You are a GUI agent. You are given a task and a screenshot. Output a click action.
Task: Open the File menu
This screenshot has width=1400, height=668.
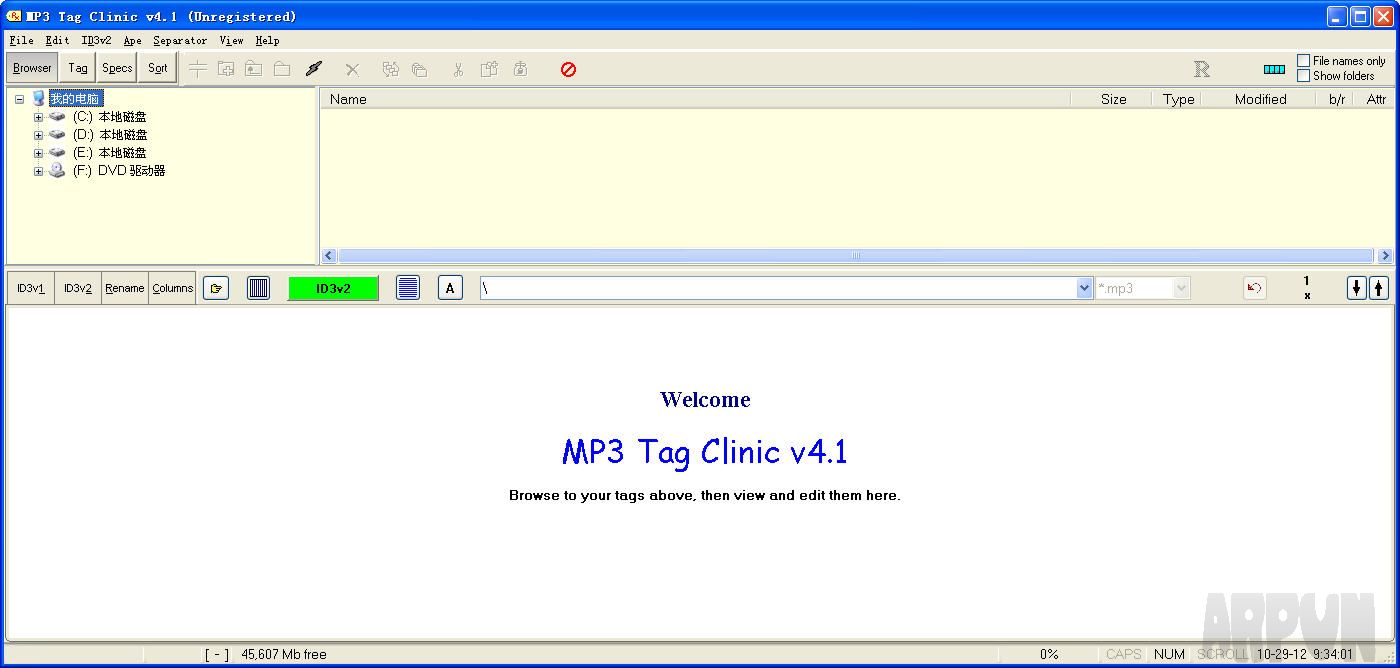point(21,41)
